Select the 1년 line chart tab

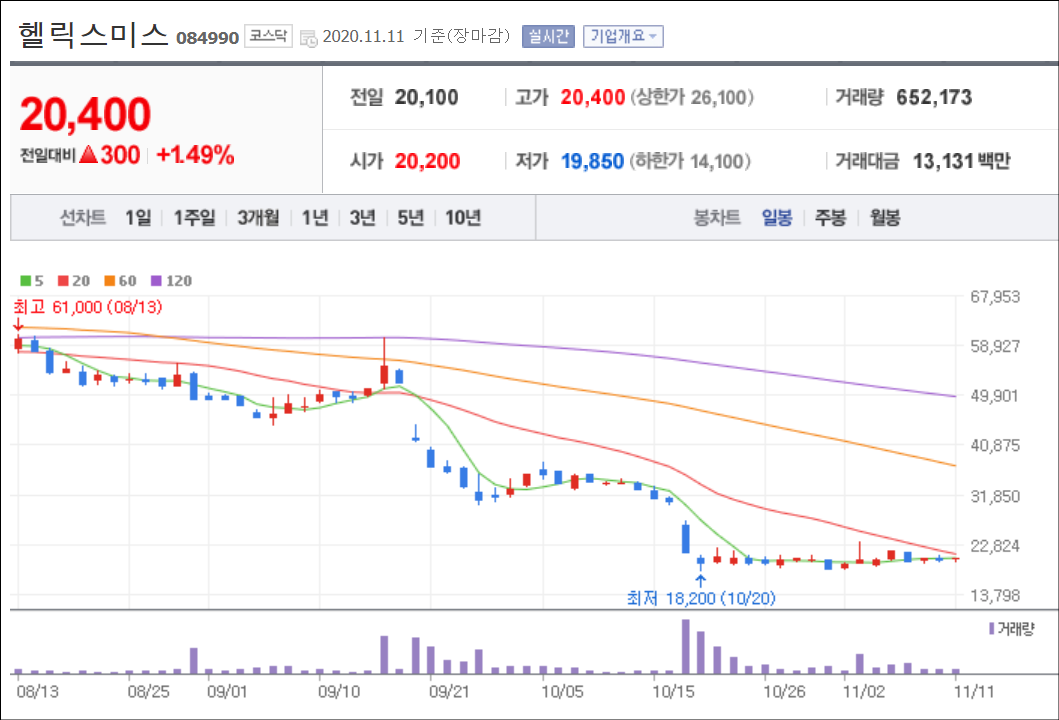point(315,217)
